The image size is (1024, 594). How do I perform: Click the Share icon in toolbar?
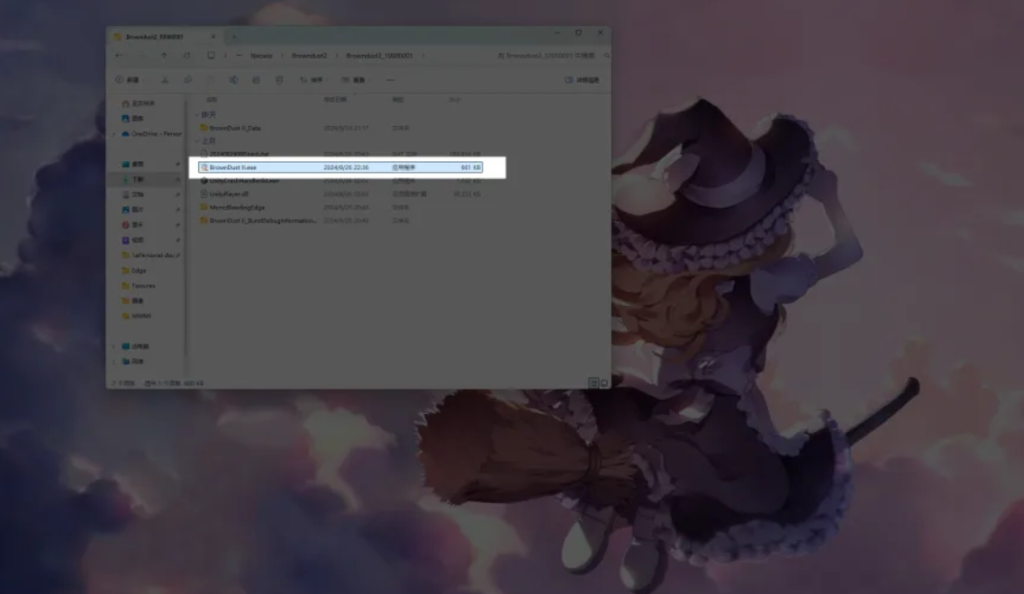click(256, 80)
